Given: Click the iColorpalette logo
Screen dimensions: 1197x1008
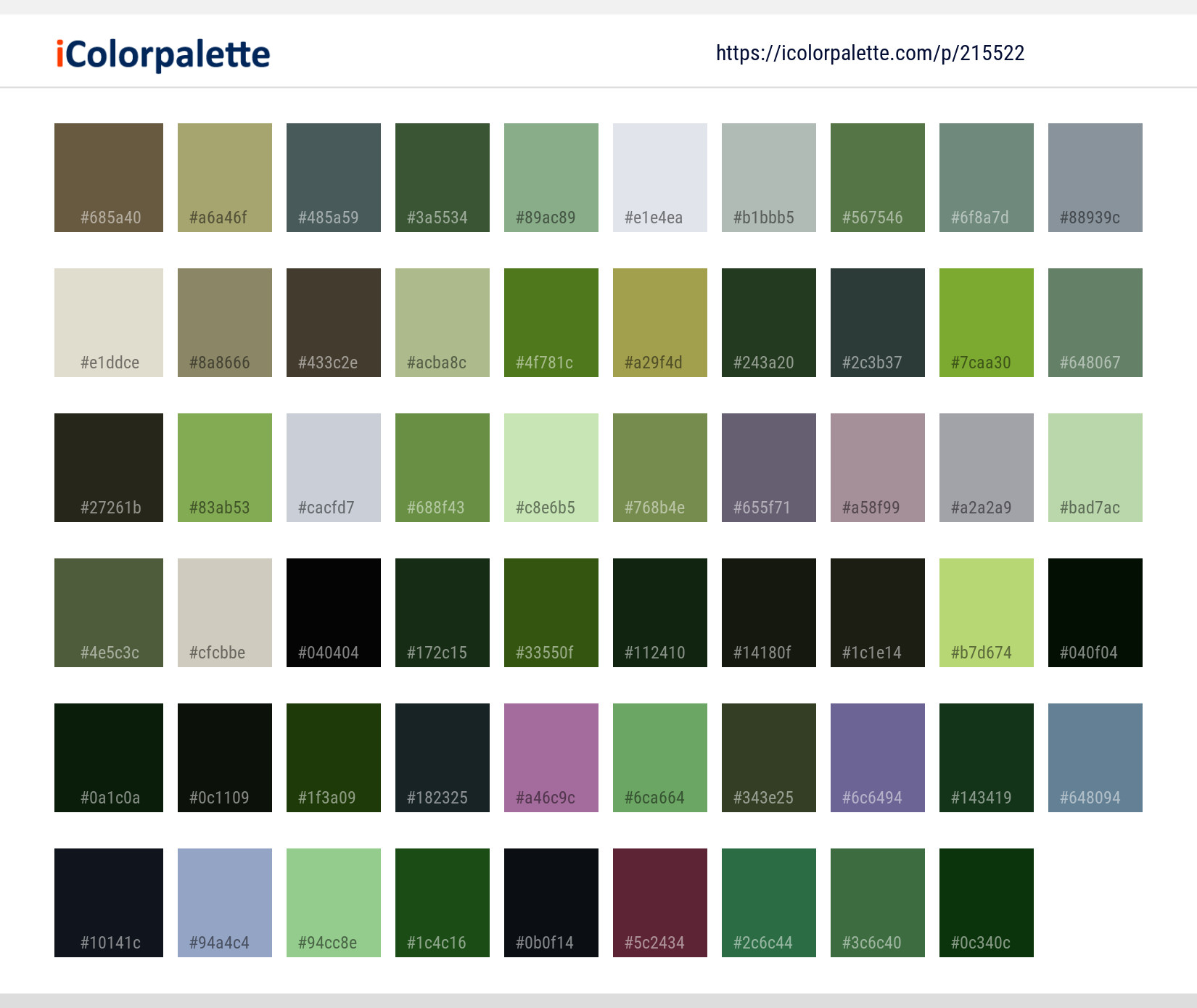Looking at the screenshot, I should click(163, 54).
